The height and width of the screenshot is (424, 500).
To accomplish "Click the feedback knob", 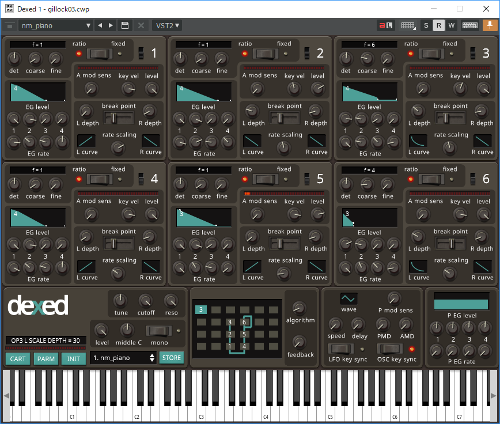I will coord(299,342).
